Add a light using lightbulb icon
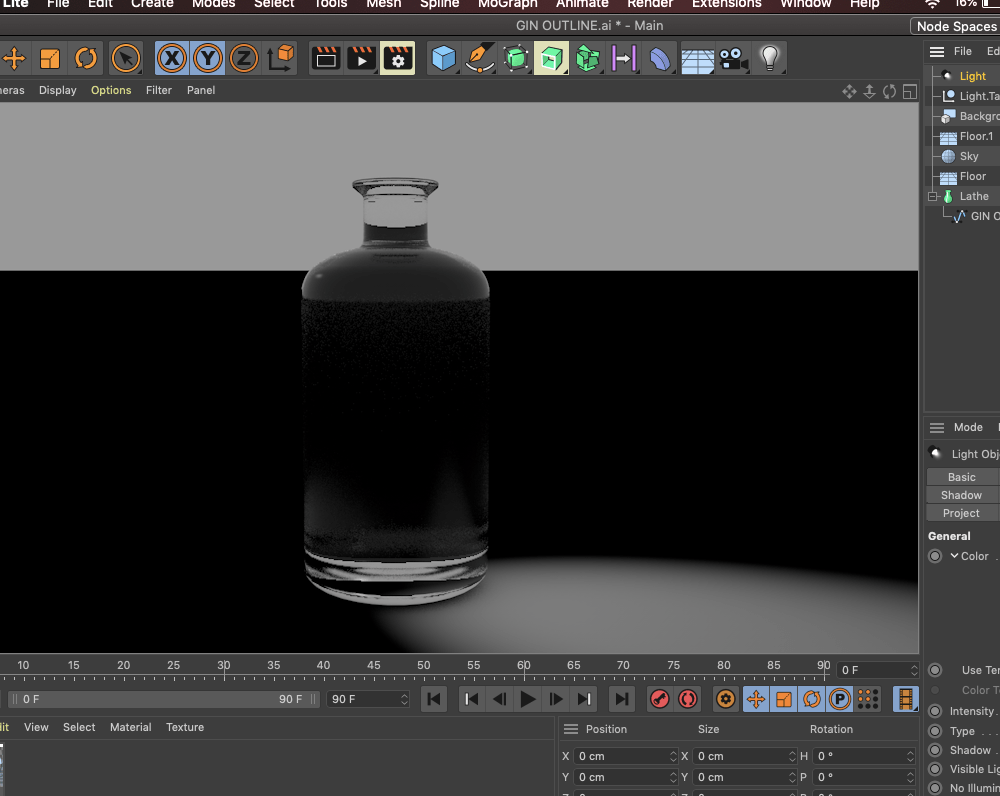 tap(768, 59)
